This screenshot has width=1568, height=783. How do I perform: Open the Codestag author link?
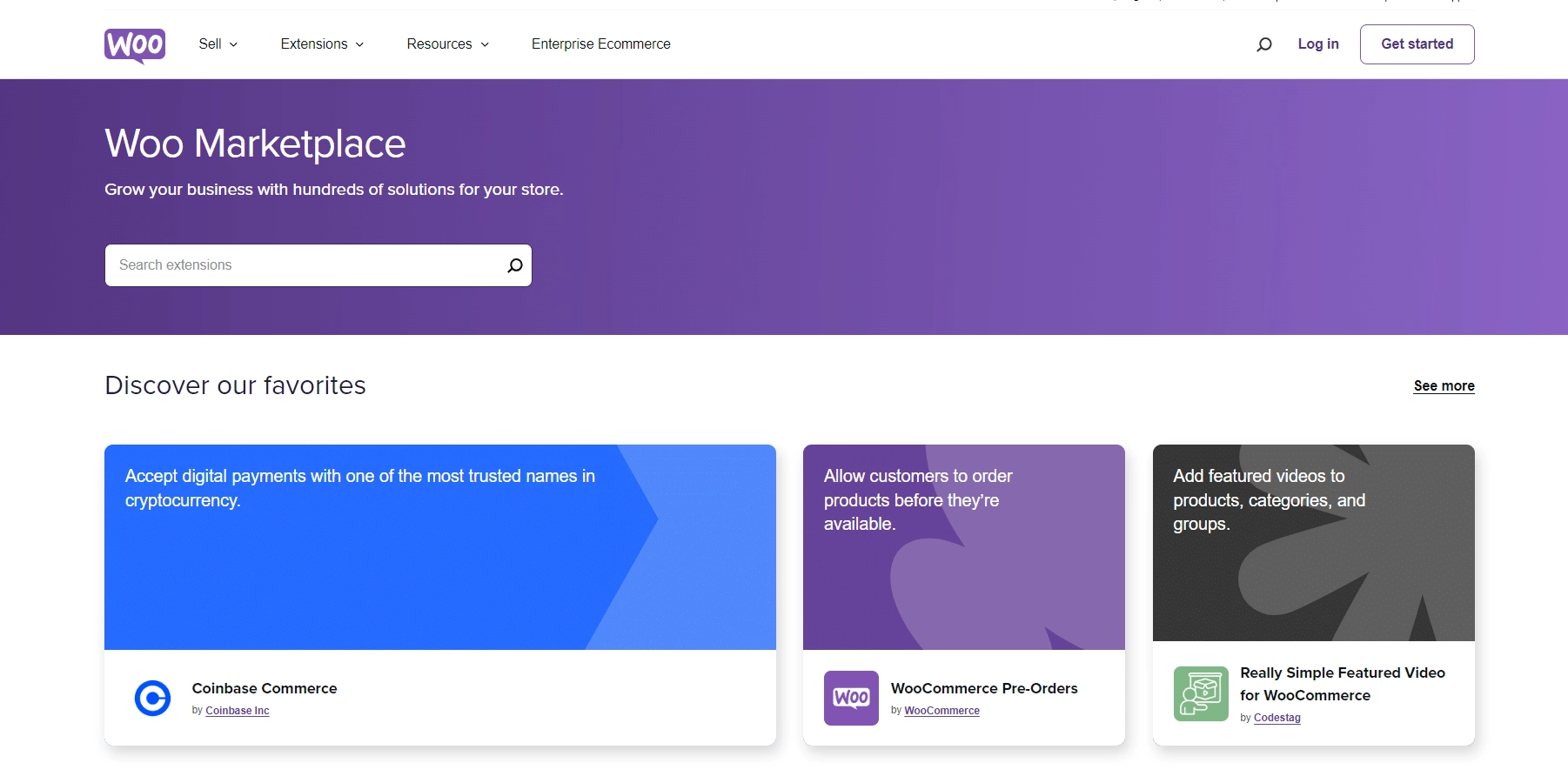tap(1276, 718)
